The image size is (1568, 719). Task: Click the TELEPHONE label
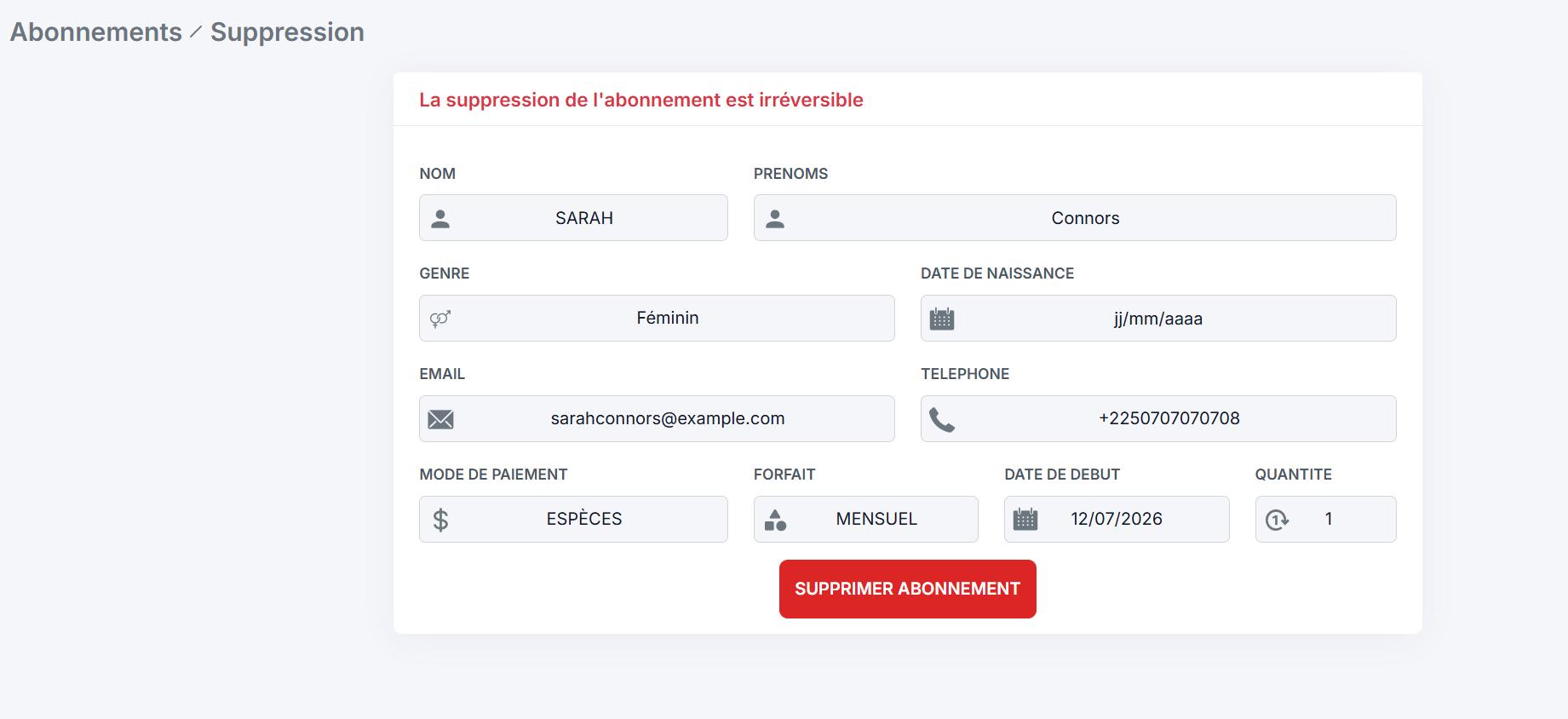(965, 374)
